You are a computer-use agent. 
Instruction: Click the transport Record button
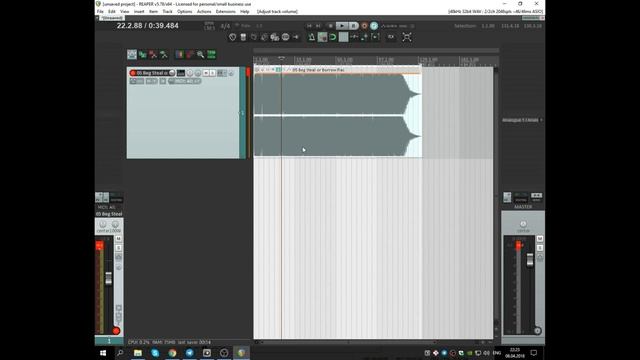[364, 26]
